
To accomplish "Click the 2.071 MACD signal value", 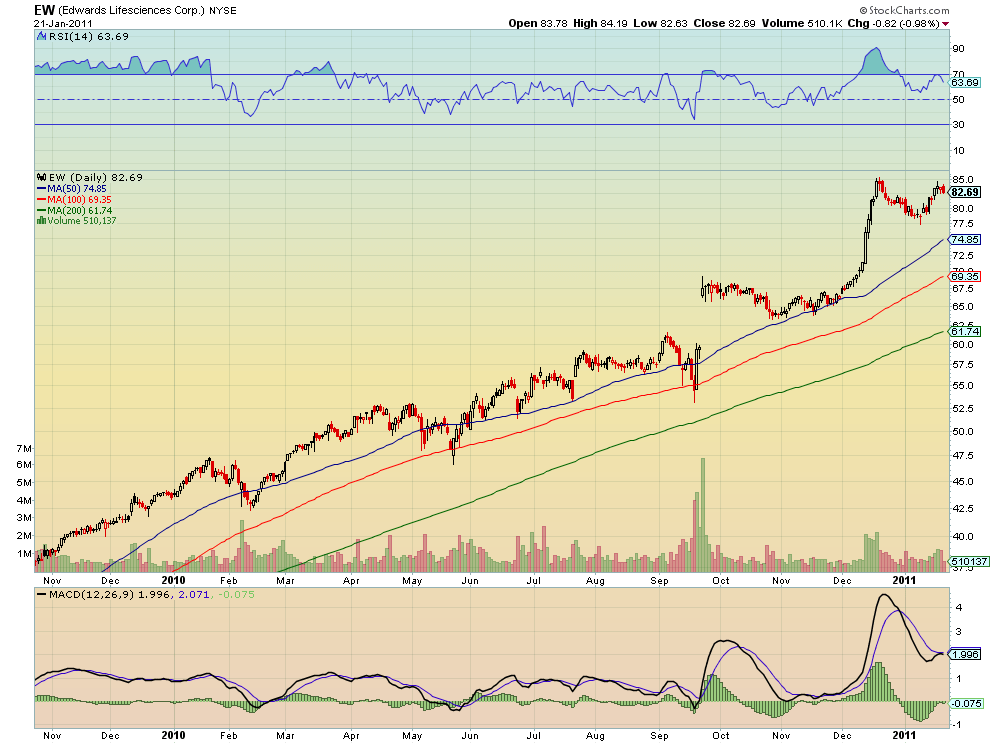I will tap(194, 594).
